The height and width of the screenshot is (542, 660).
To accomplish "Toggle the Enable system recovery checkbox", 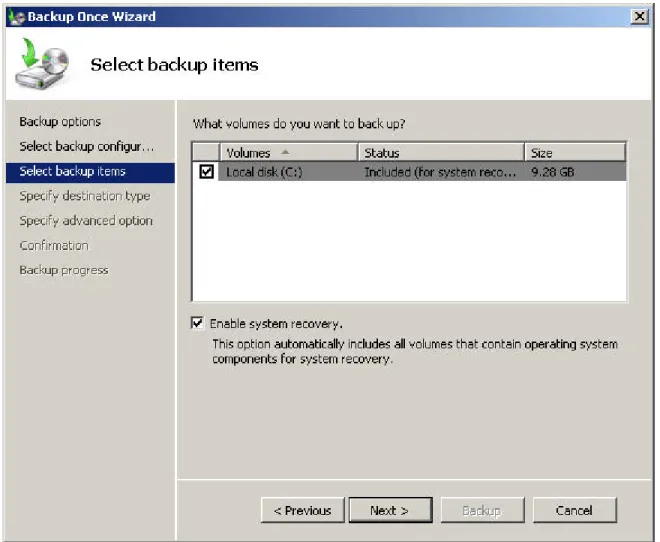I will click(197, 323).
